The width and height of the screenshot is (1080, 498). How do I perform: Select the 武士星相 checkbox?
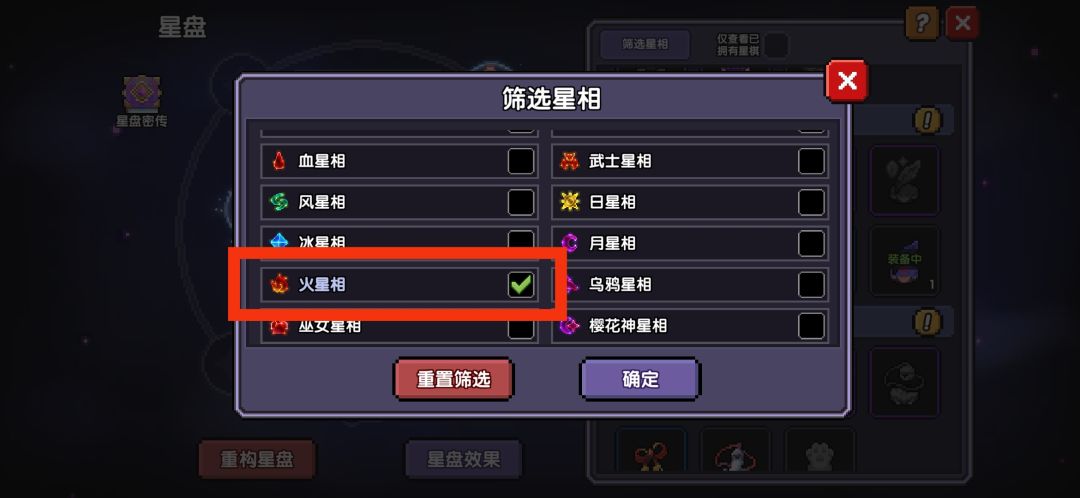coord(811,161)
